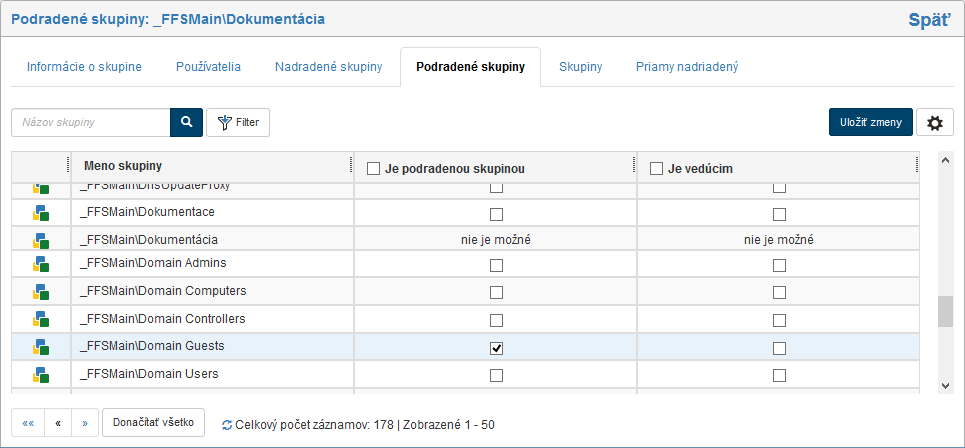Switch to the 'Používatelia' tab
Viewport: 965px width, 448px height.
click(208, 67)
